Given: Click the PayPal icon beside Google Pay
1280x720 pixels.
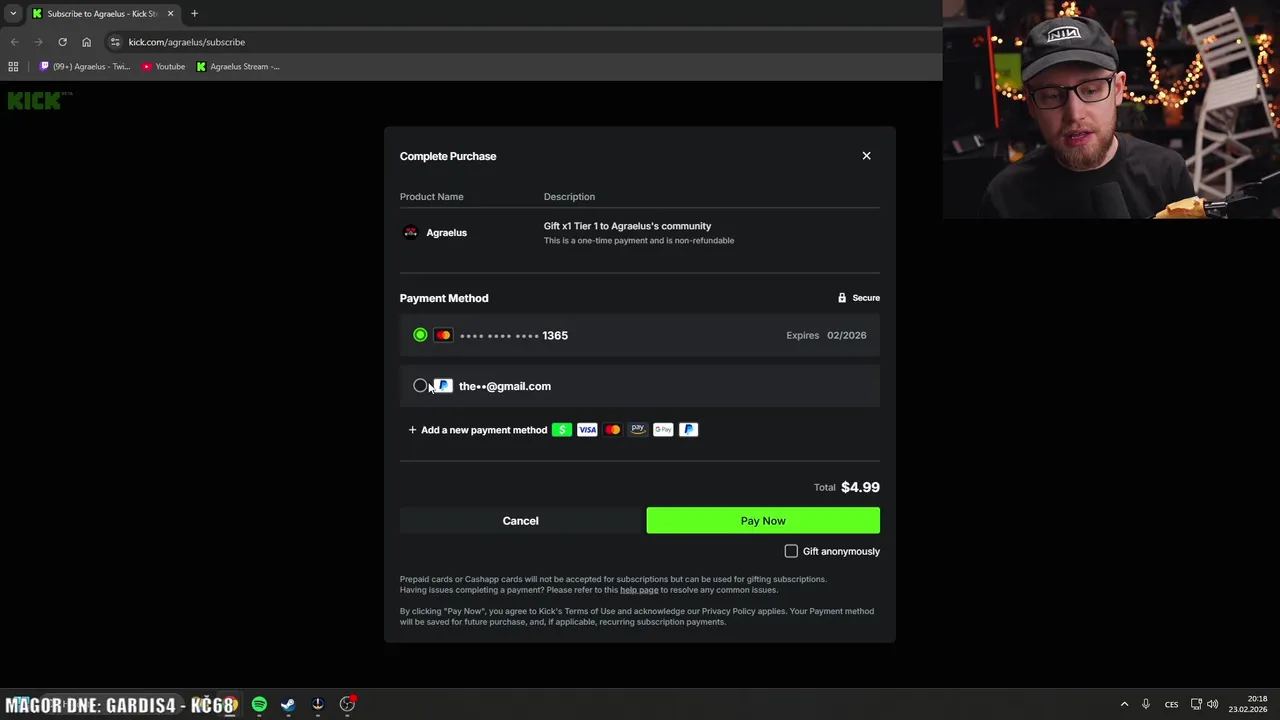Looking at the screenshot, I should 688,430.
